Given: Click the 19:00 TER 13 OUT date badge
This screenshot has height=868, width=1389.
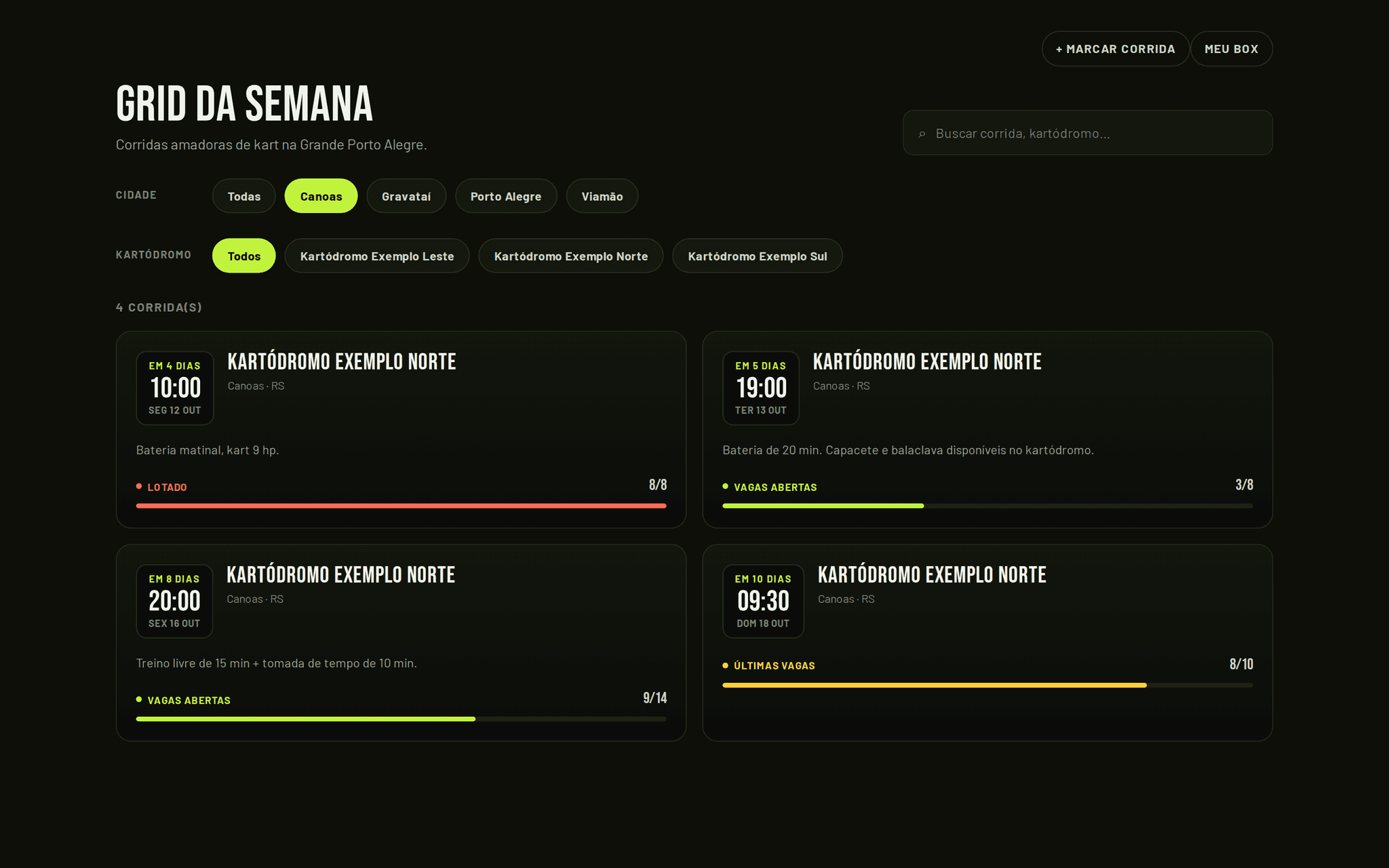Looking at the screenshot, I should point(761,388).
